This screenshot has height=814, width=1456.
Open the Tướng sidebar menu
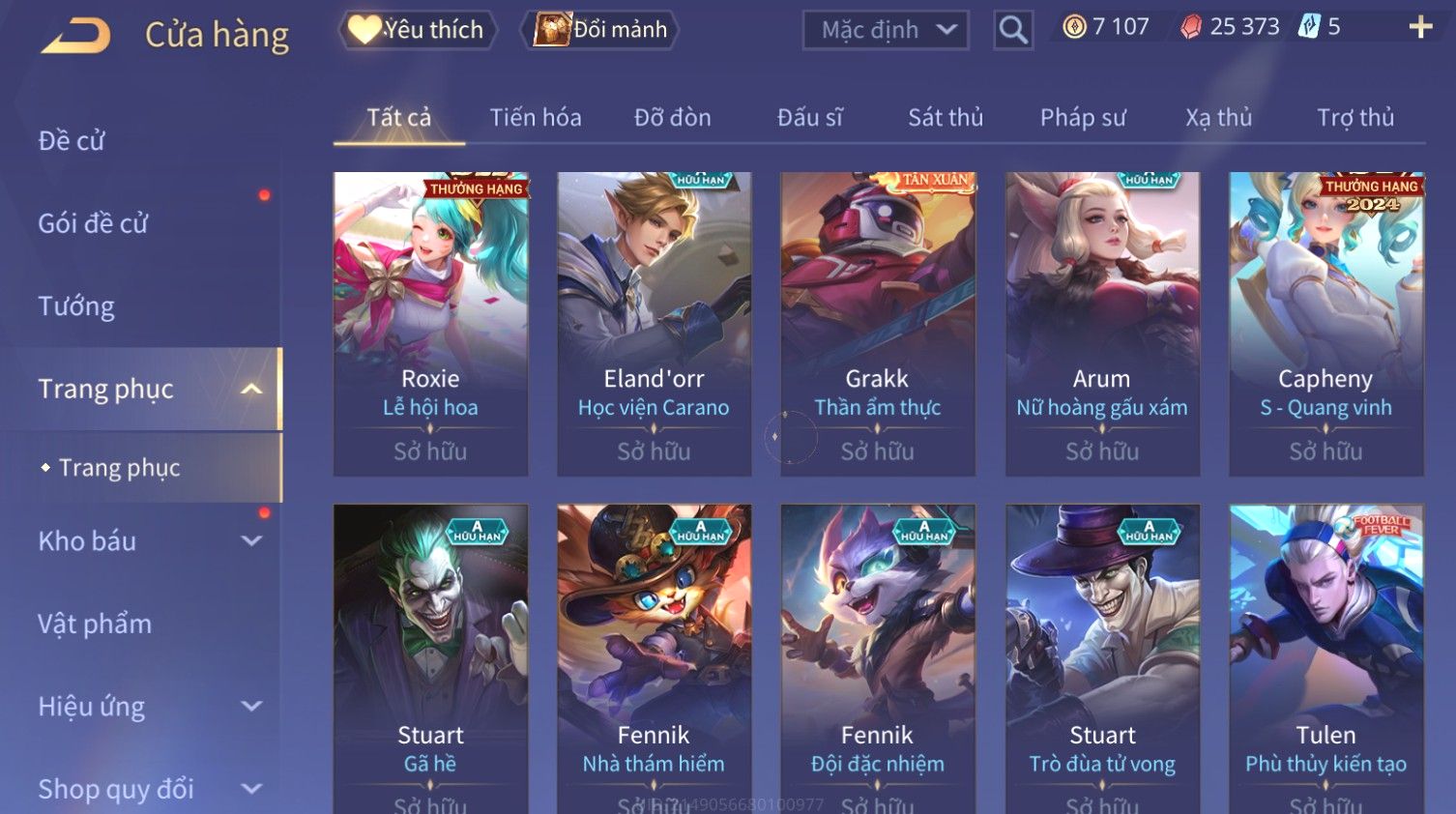76,306
